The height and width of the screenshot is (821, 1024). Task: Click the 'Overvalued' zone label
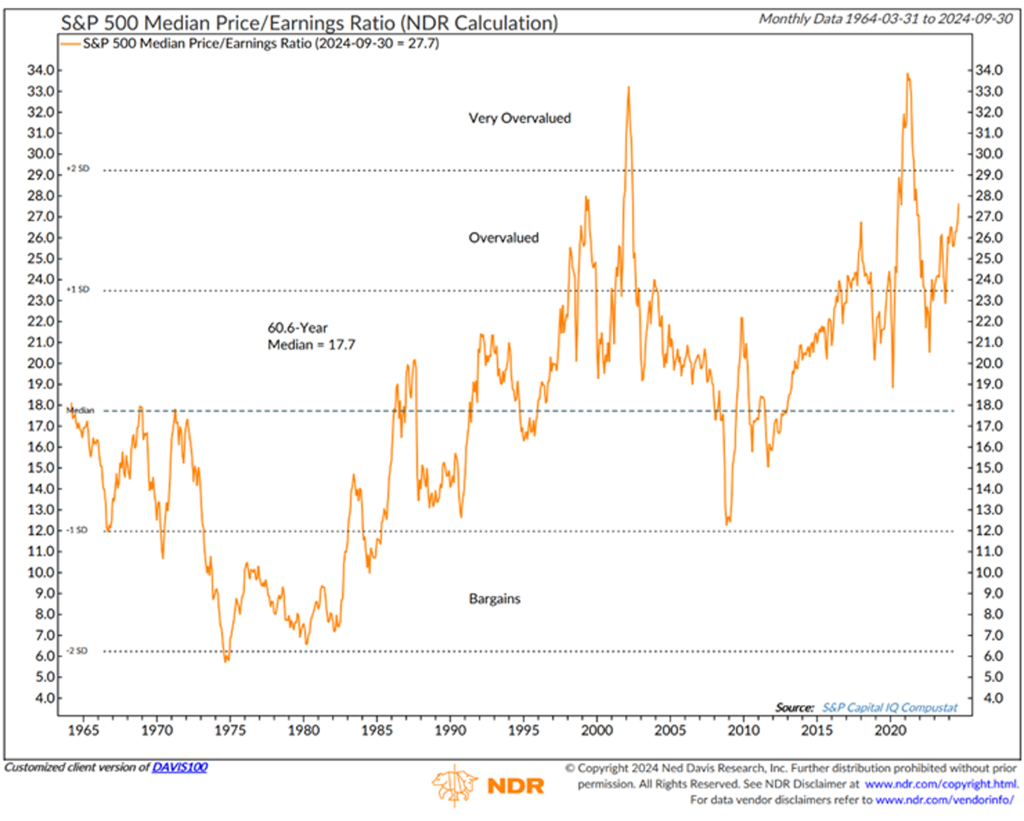(x=504, y=238)
